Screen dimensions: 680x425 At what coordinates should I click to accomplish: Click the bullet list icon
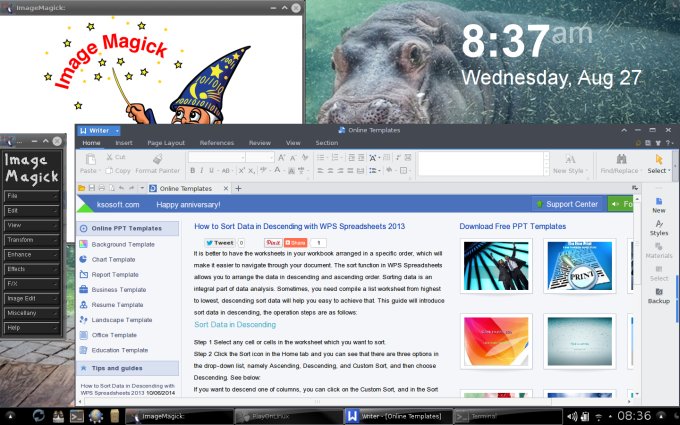(x=320, y=157)
